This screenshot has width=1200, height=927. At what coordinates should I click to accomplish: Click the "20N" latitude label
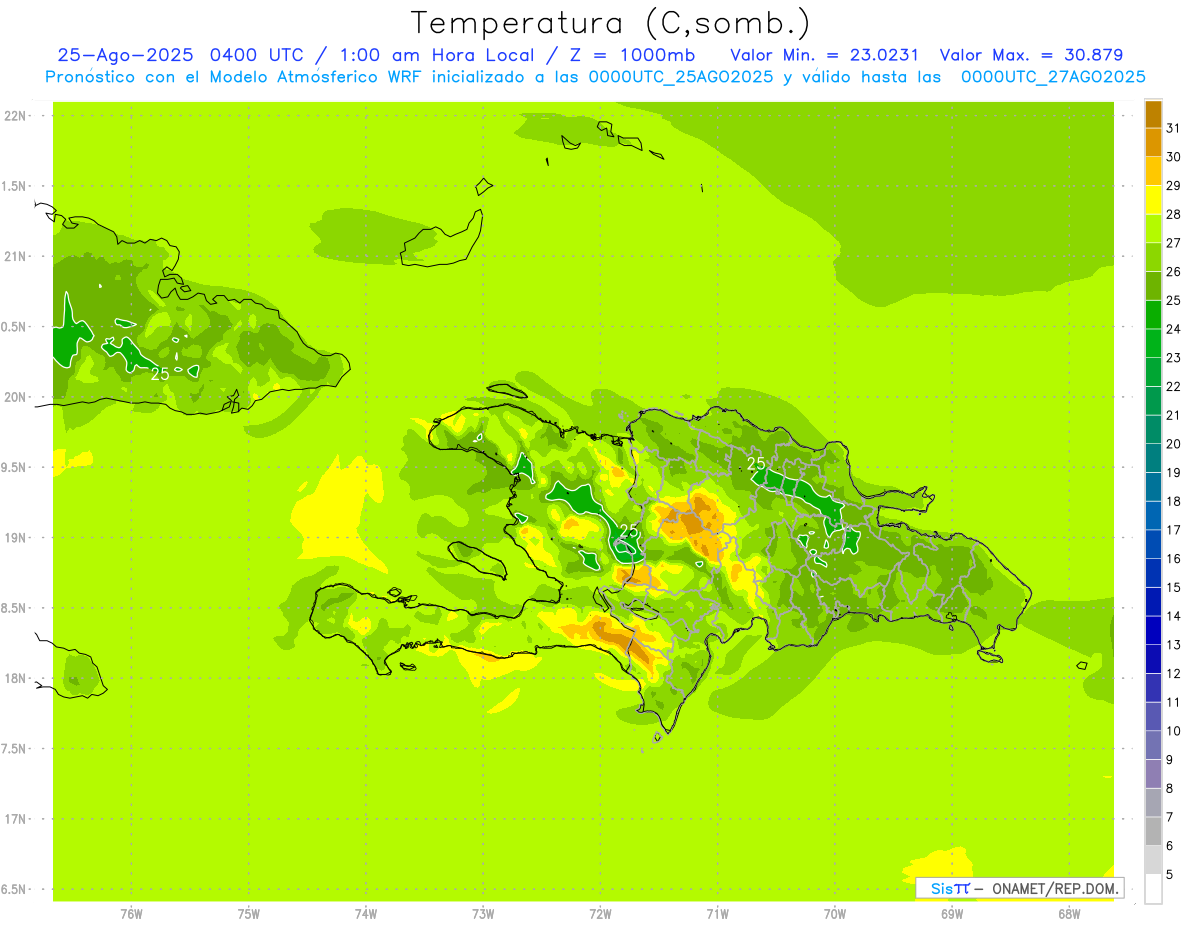pyautogui.click(x=15, y=397)
